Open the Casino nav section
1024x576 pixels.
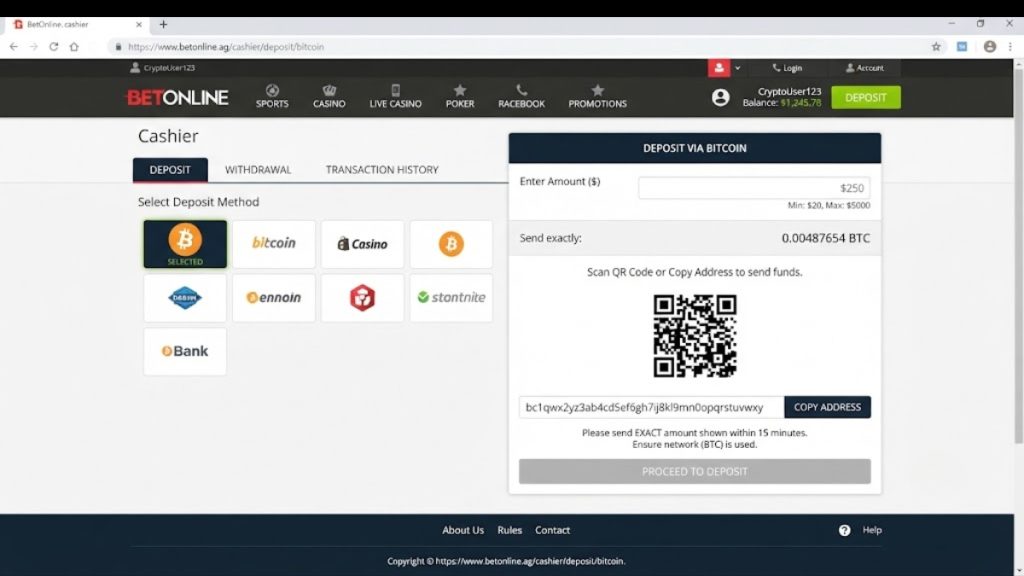tap(329, 97)
